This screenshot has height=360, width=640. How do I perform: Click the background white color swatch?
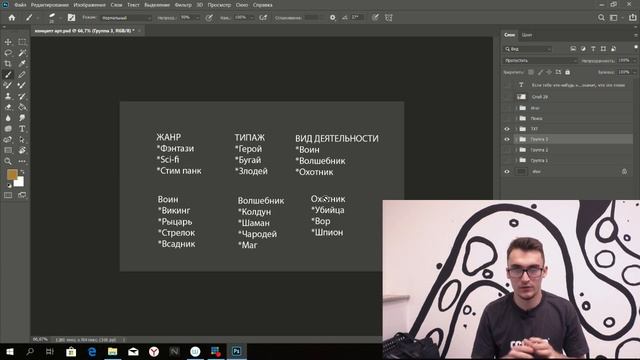point(20,183)
